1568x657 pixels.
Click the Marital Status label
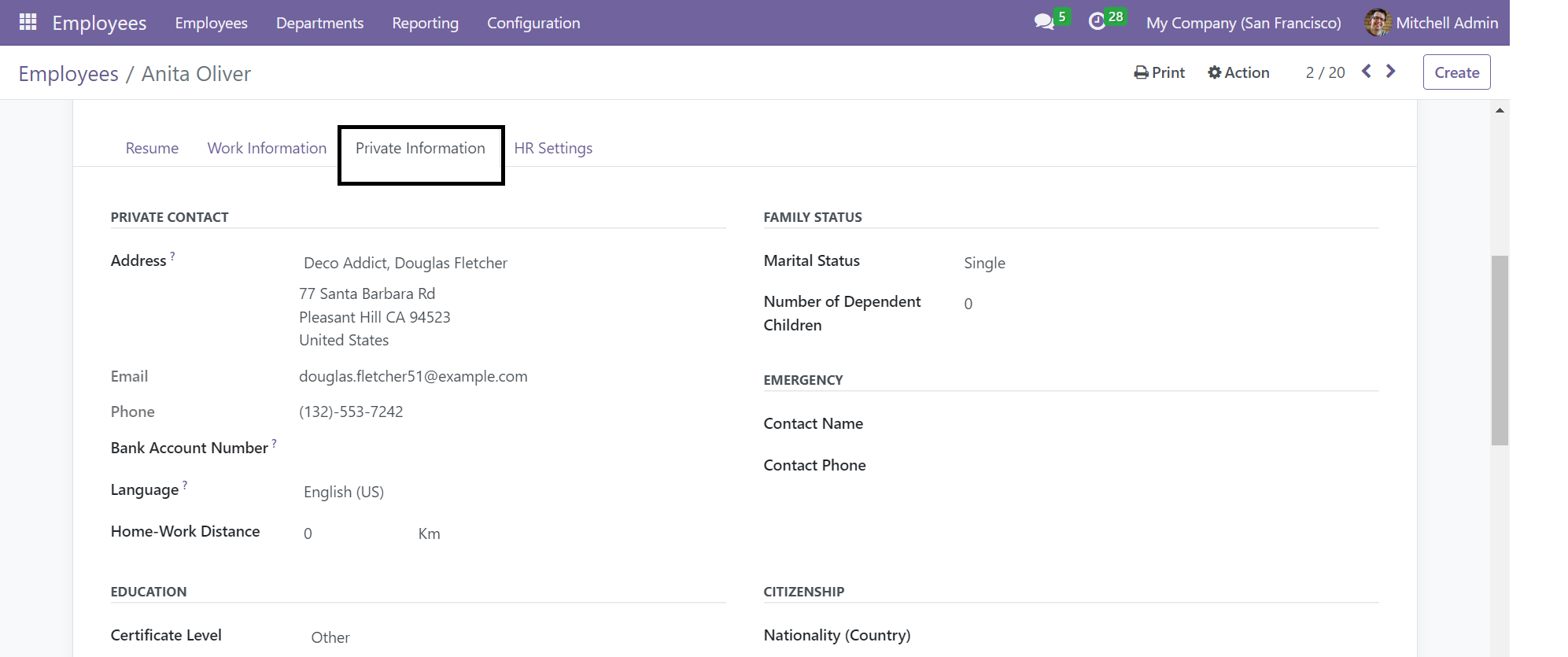811,260
